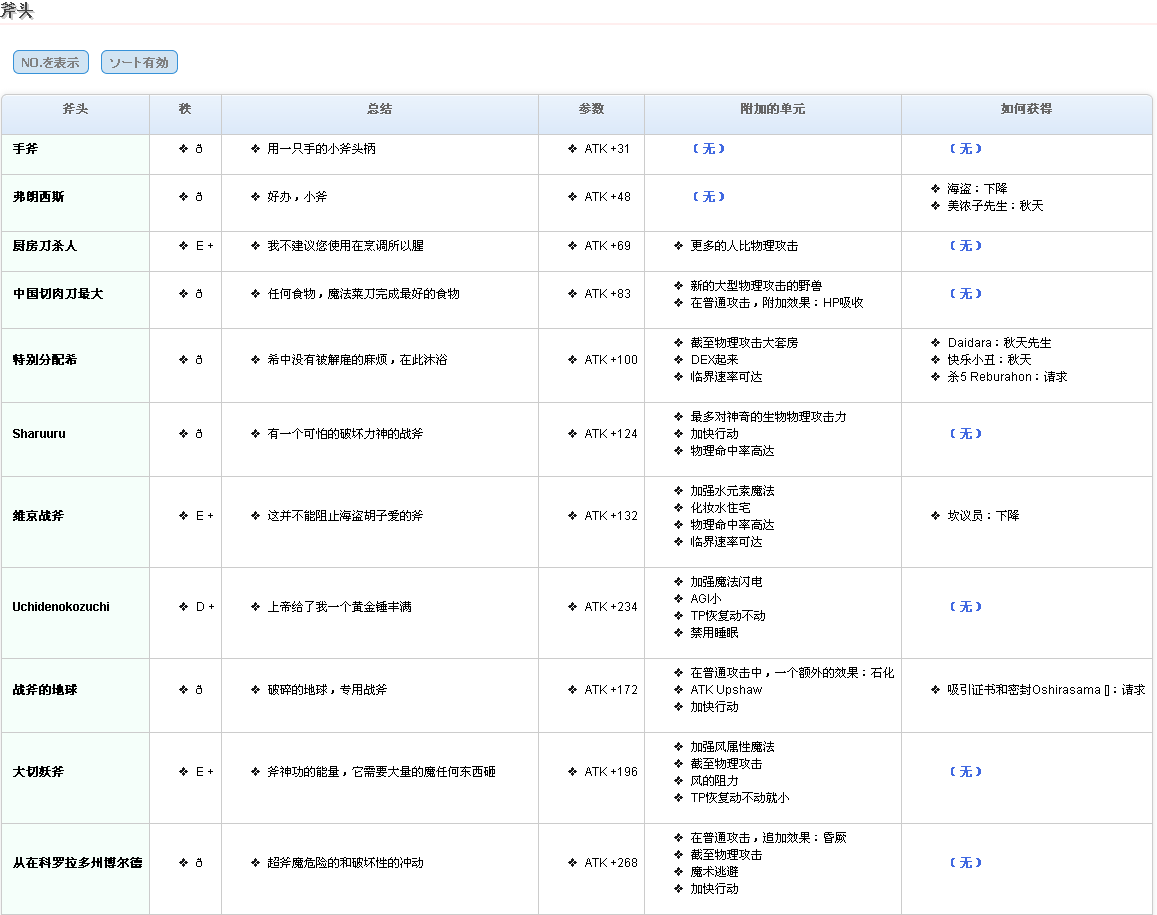This screenshot has width=1157, height=915.
Task: Select the Sharuuru axe name
Action: 38,434
